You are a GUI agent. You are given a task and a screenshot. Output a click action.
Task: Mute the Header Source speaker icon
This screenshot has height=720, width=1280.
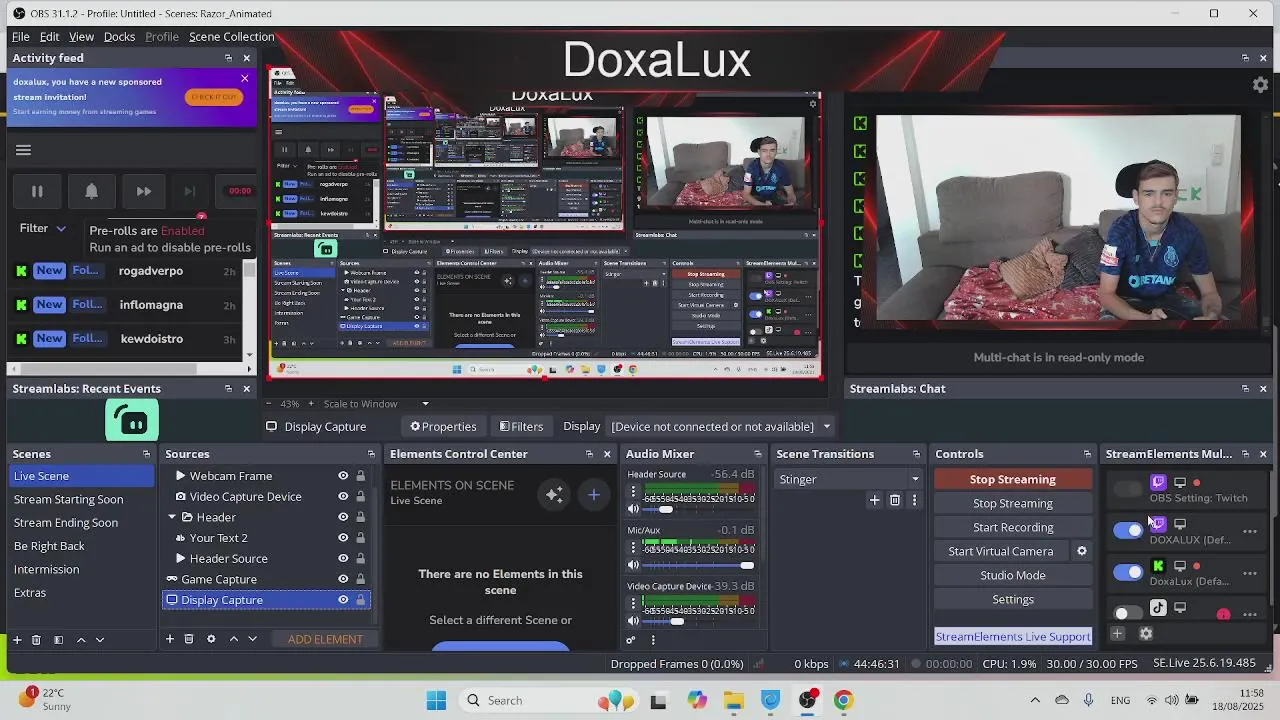click(x=633, y=509)
